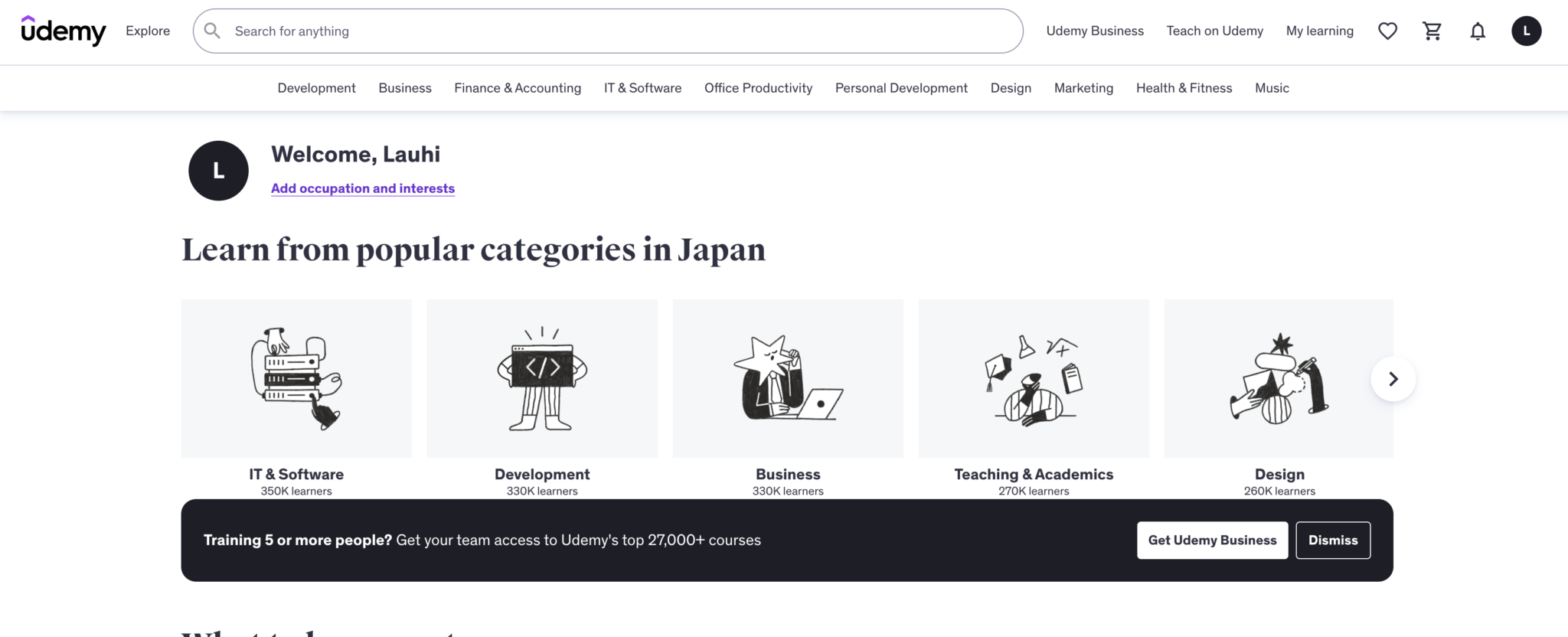
Task: Open the account avatar in header
Action: (1526, 31)
